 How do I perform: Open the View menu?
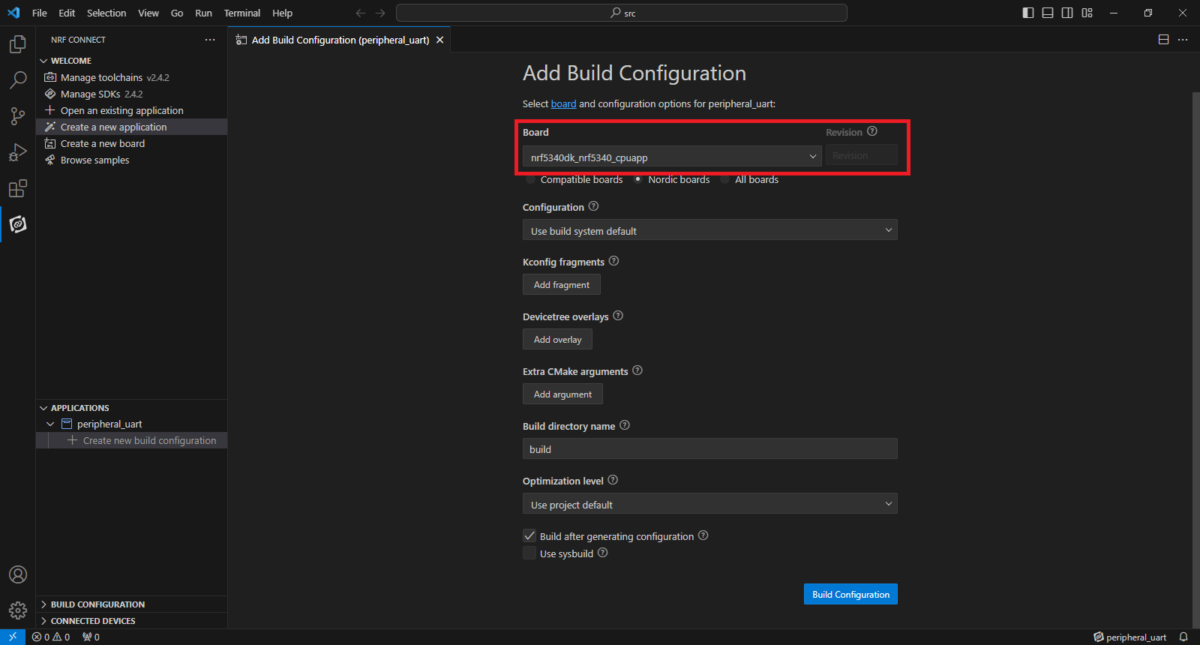[148, 13]
